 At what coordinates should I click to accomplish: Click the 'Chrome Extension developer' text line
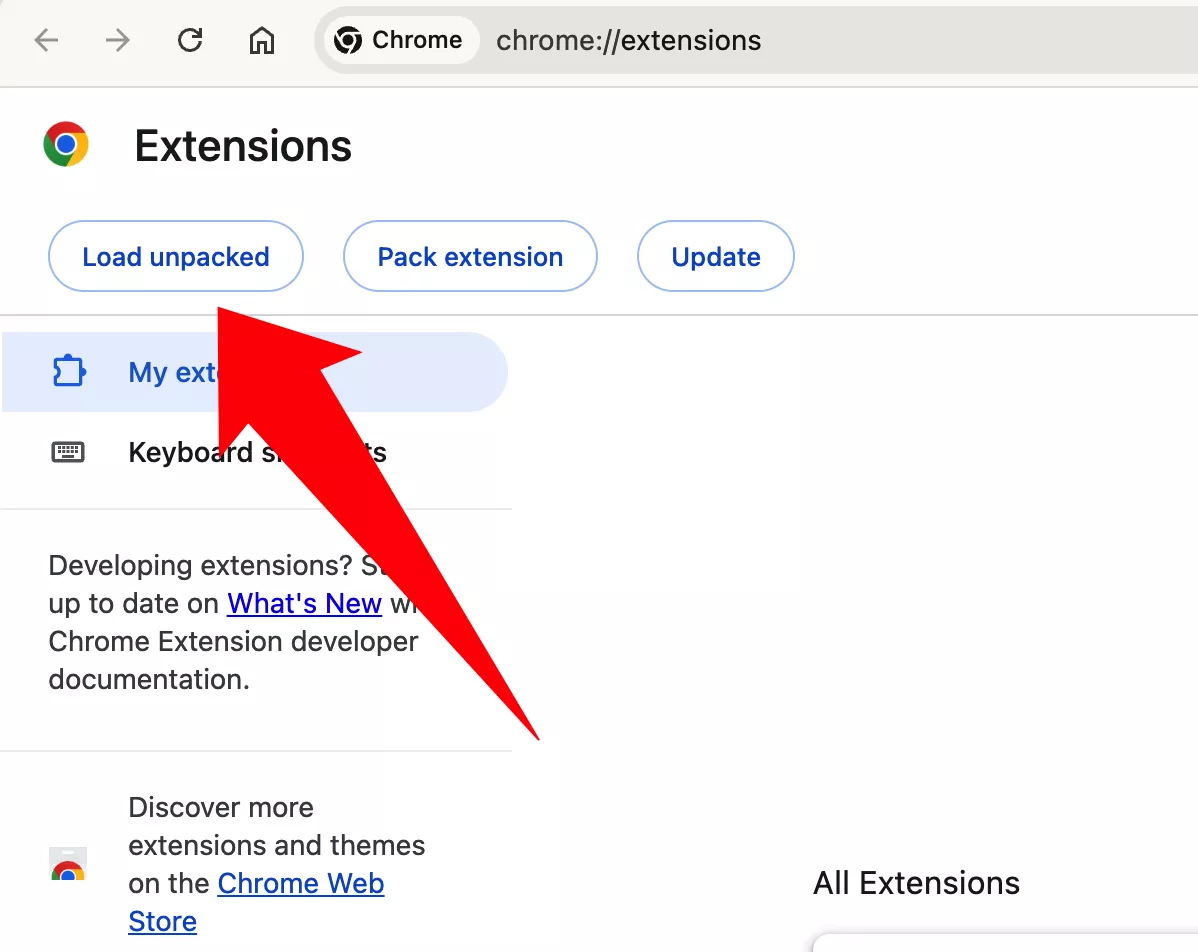click(233, 641)
